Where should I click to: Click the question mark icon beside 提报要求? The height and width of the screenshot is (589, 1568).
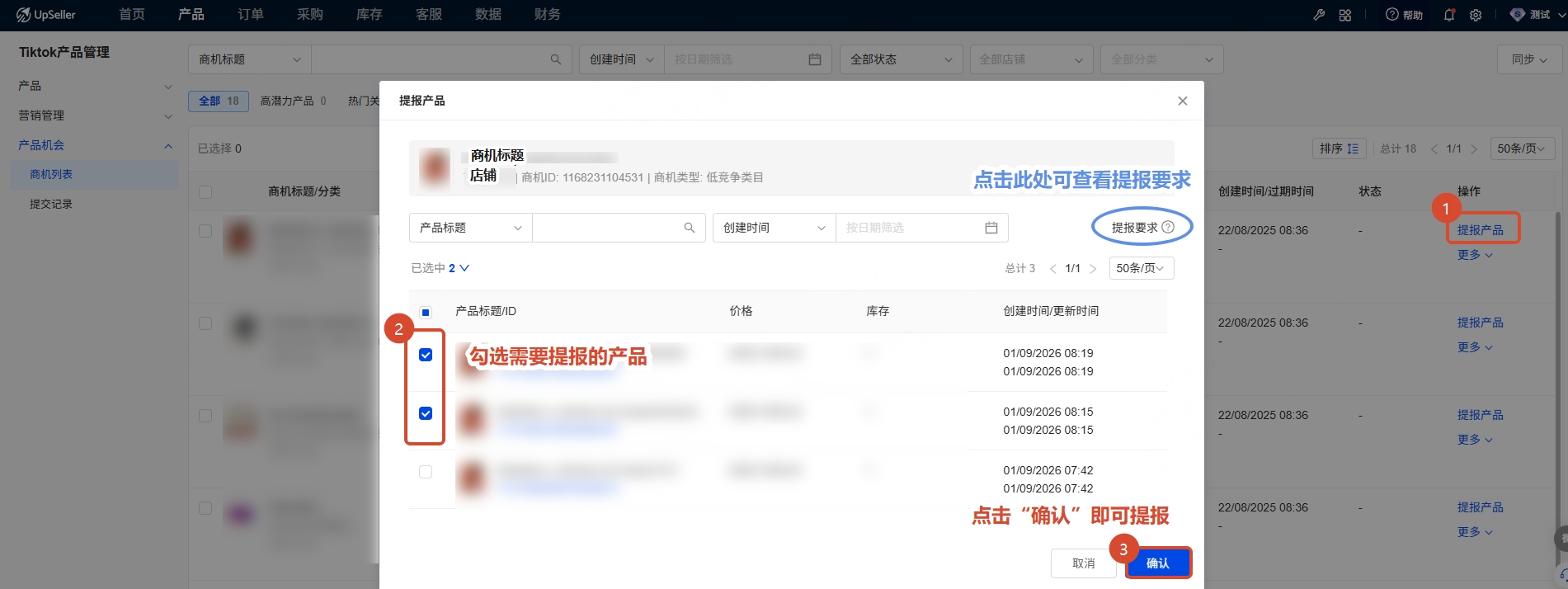point(1168,227)
